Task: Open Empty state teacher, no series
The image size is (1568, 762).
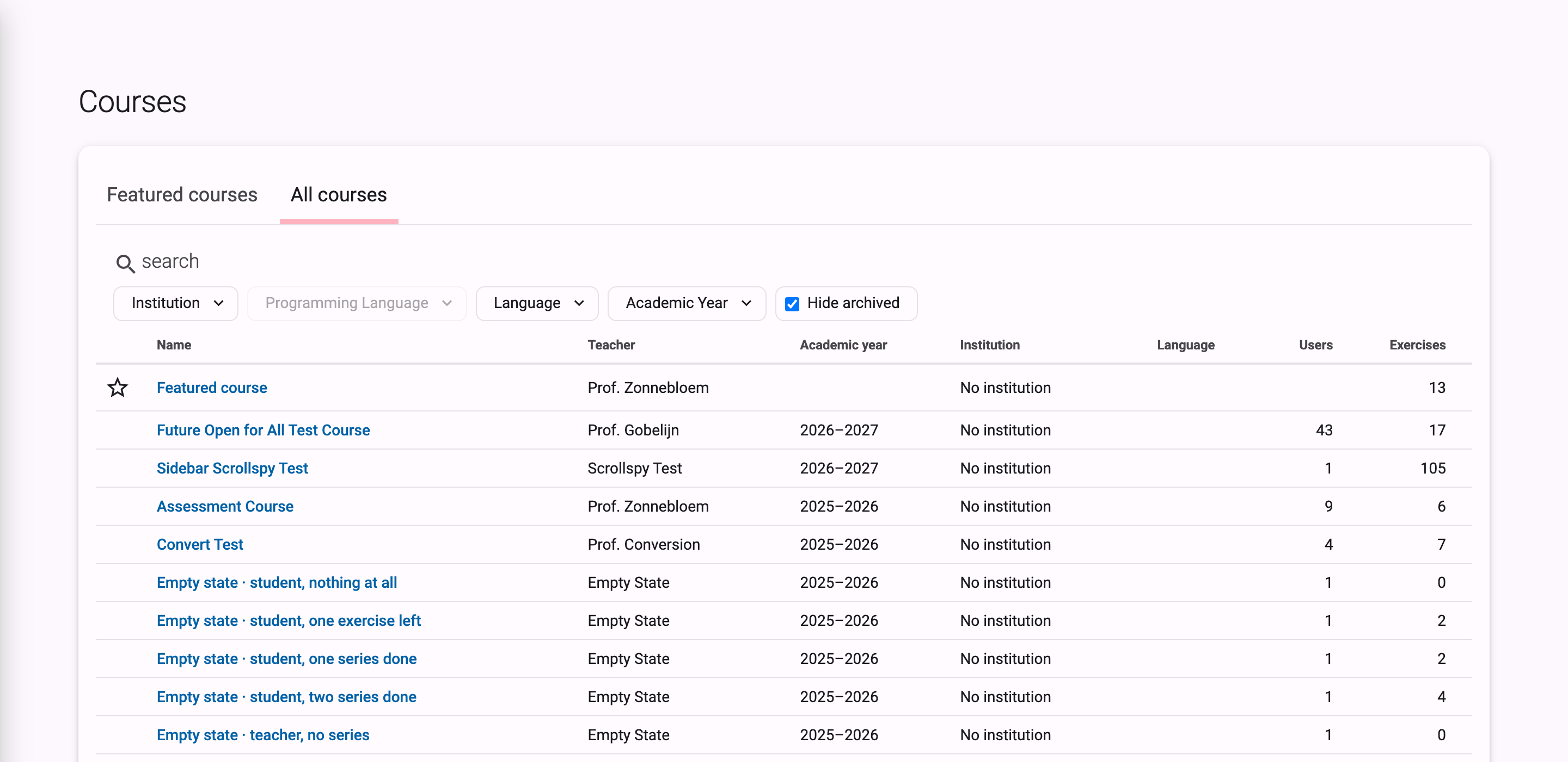Action: pos(264,735)
